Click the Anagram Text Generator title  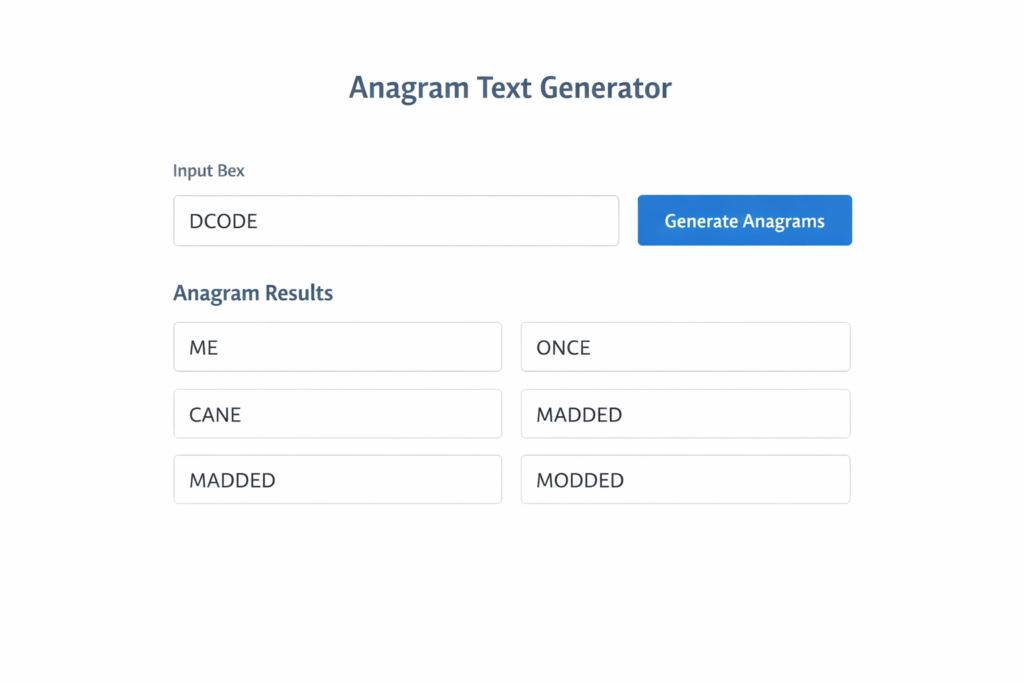[510, 88]
